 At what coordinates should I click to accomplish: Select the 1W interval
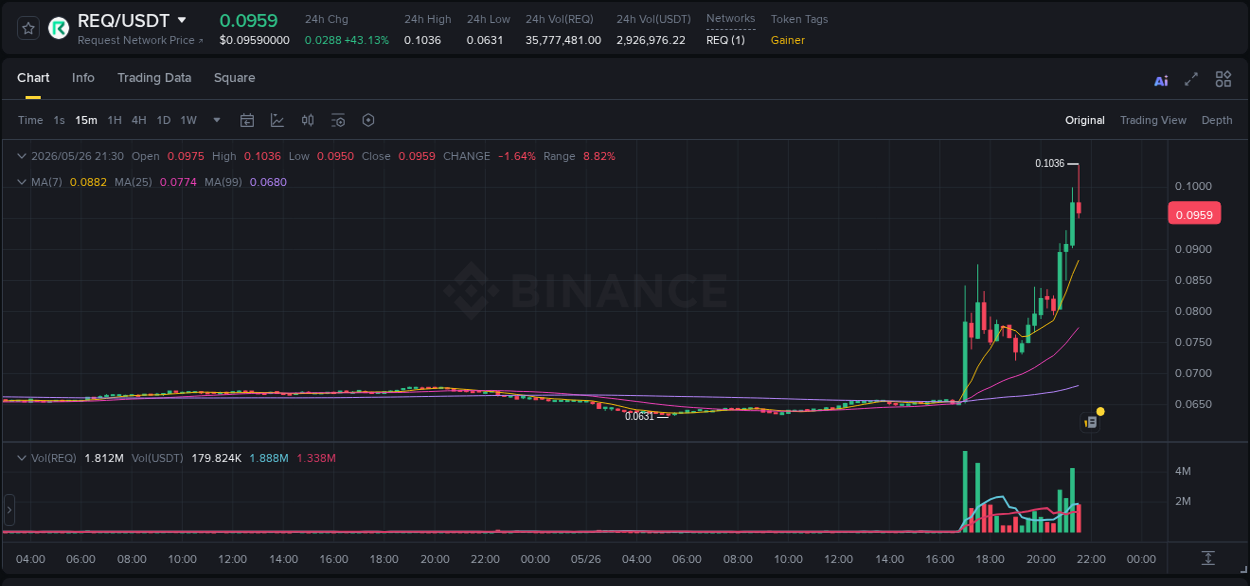[188, 120]
